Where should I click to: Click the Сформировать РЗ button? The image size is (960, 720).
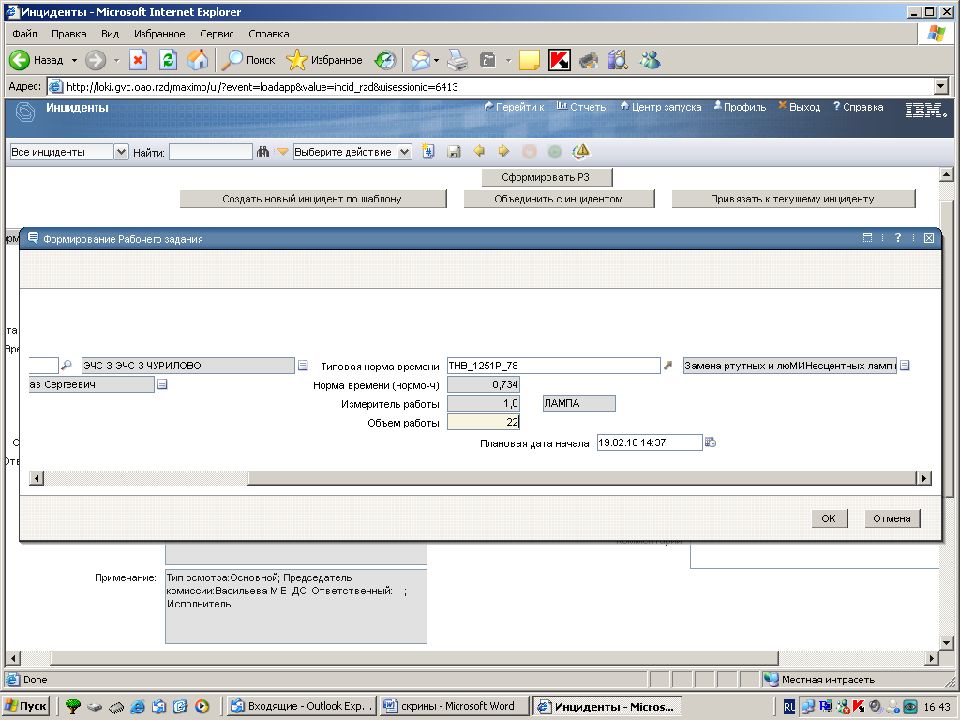click(547, 177)
